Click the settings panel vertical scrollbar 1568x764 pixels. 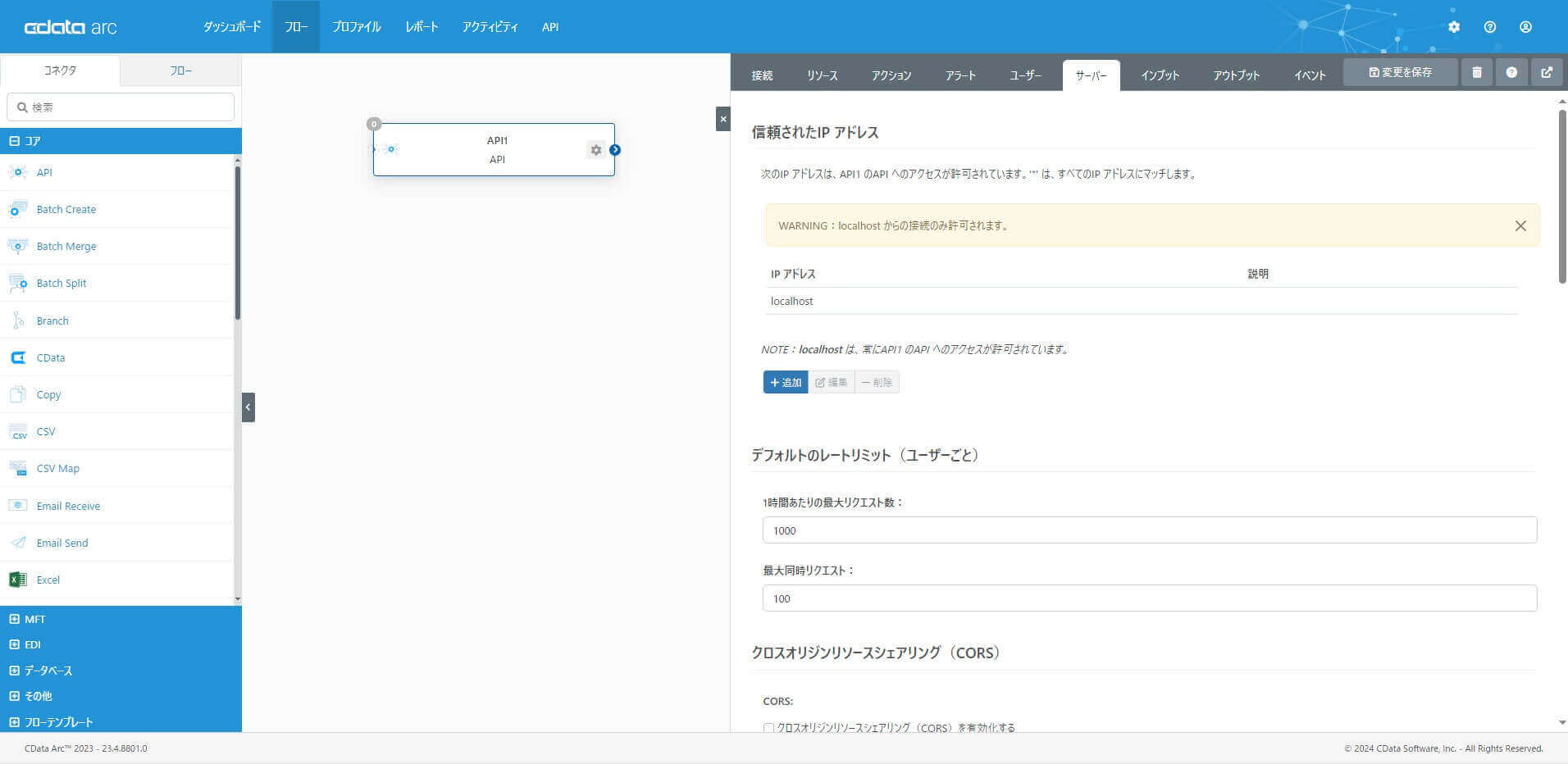point(1562,197)
